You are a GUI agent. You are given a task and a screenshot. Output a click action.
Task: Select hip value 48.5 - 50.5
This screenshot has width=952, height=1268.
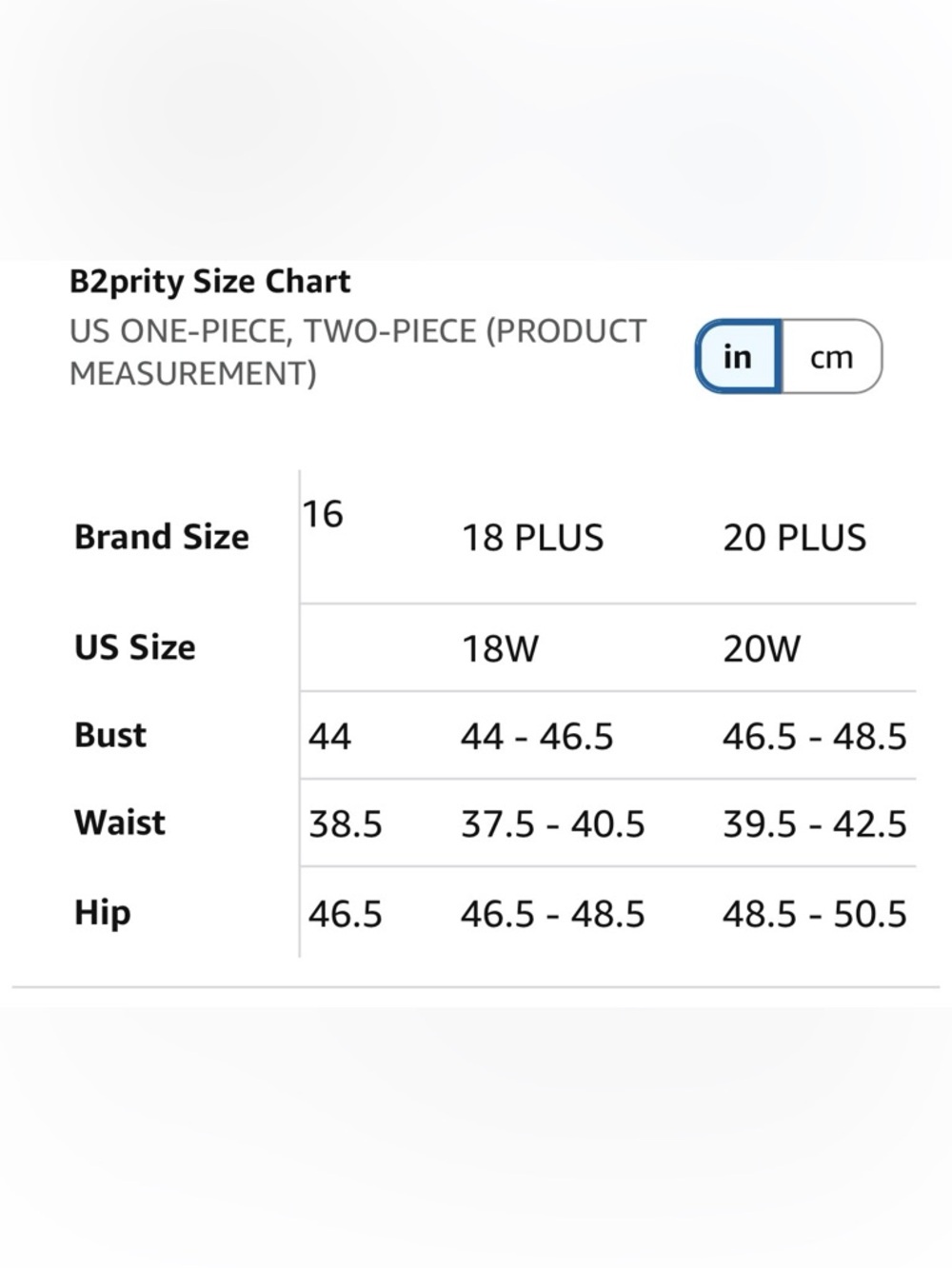point(815,914)
